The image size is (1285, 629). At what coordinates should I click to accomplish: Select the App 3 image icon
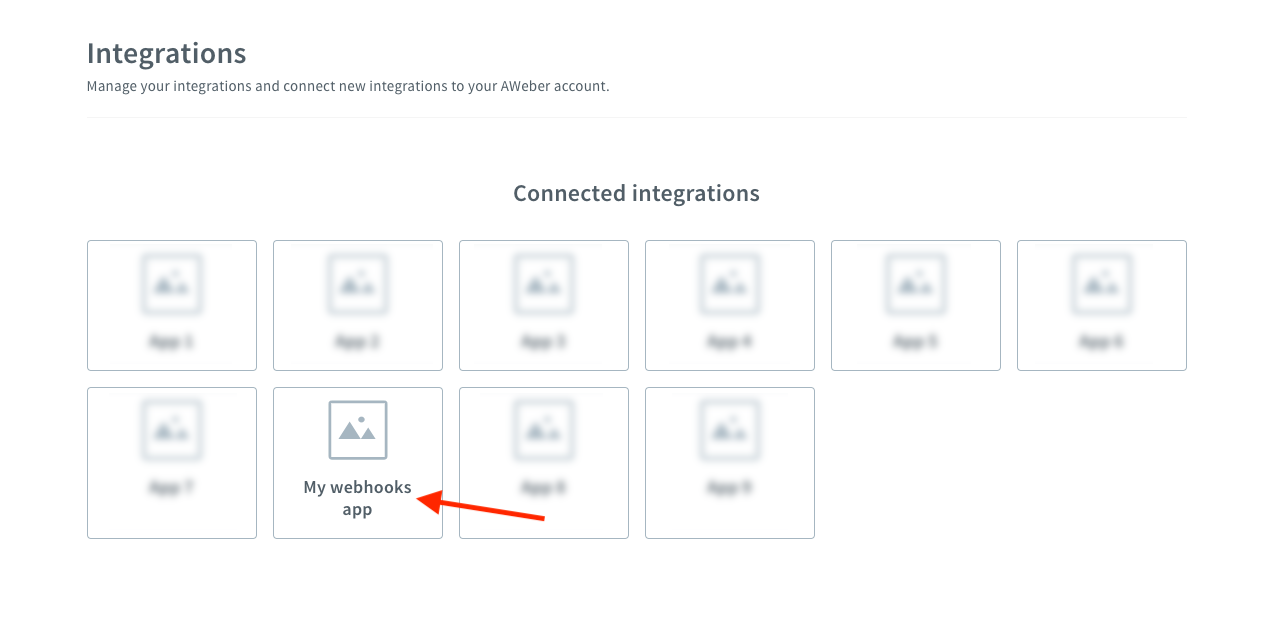pos(544,284)
